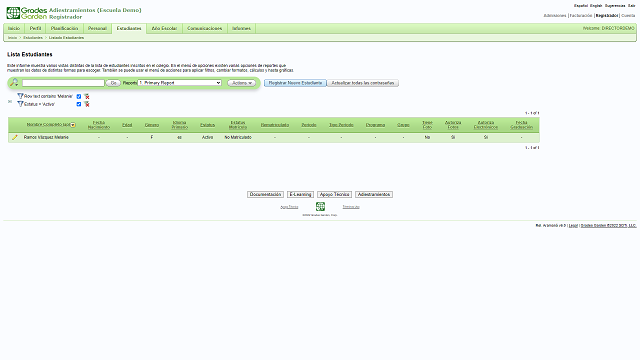Screen dimensions: 640x360
Task: Sort by the Estatus column header
Action: pyautogui.click(x=207, y=125)
